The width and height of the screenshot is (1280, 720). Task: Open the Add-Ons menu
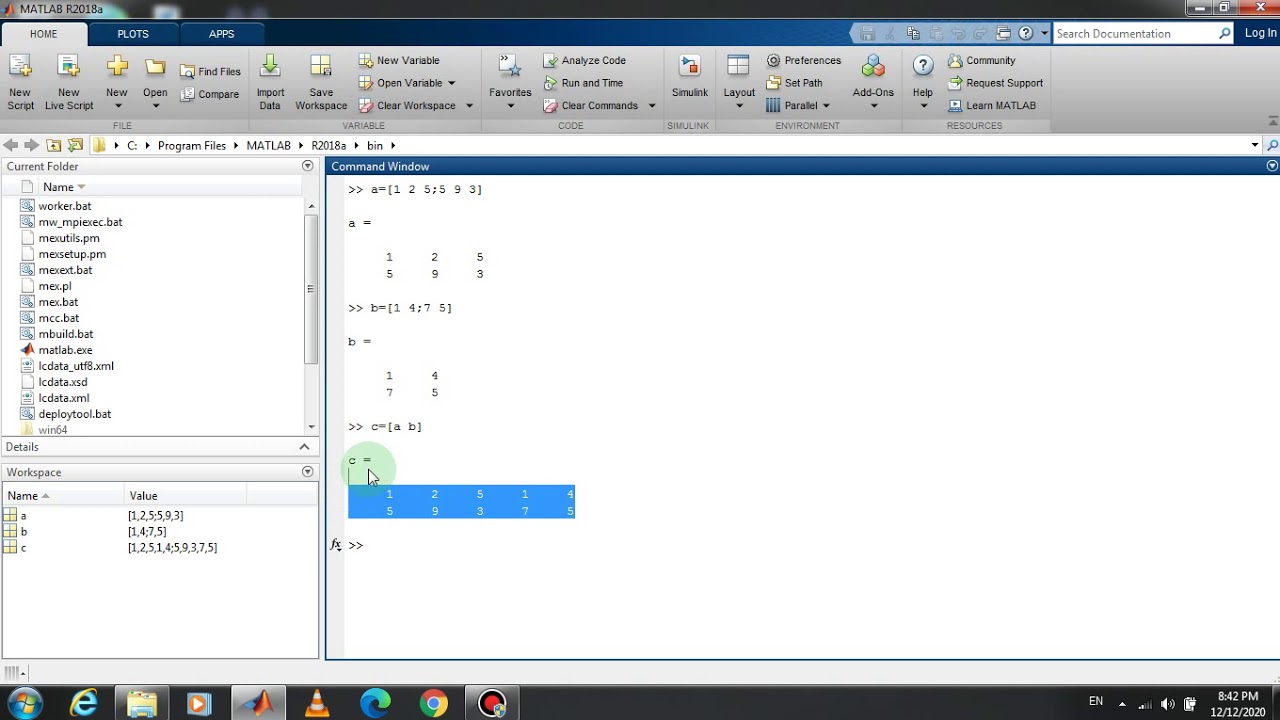(873, 82)
